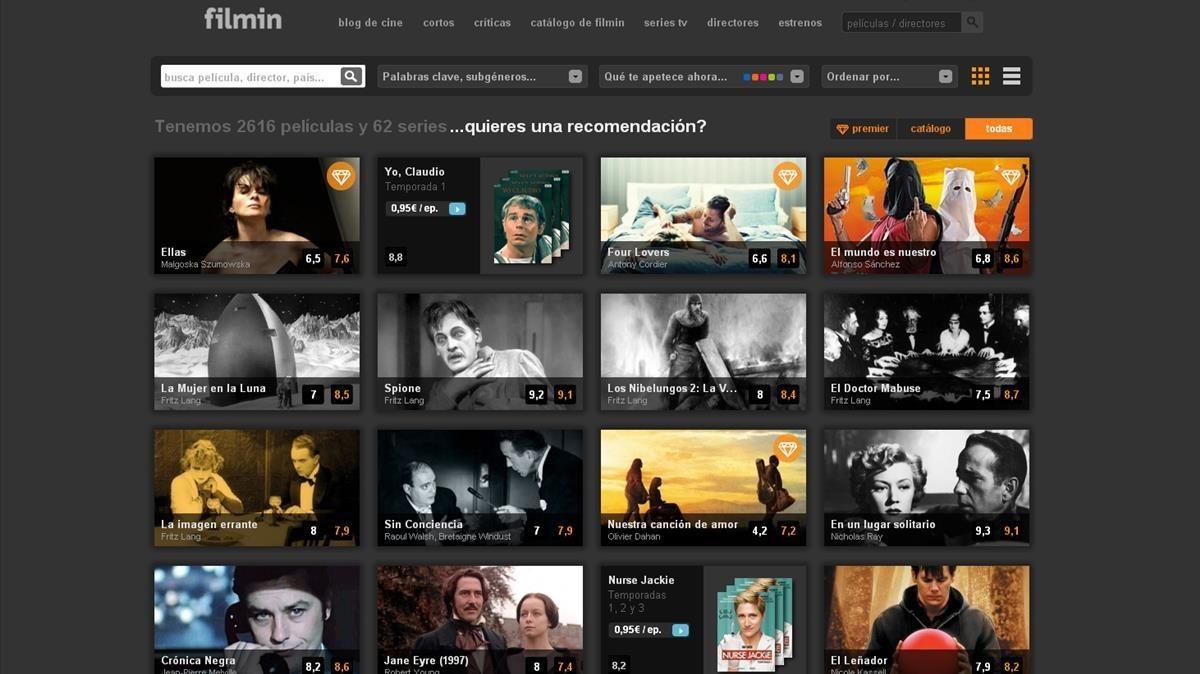
Task: Click the diamond icon beside the premier filter
Action: coord(841,128)
